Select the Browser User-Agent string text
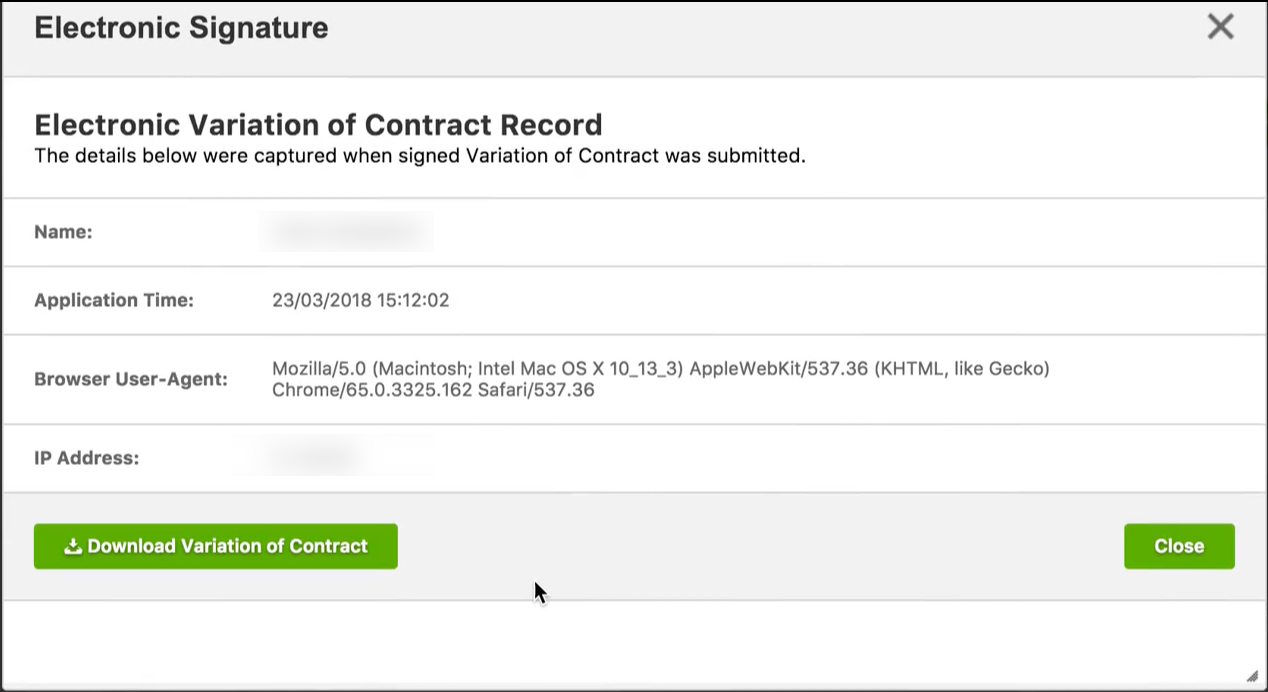Screen dimensions: 1268x692 (x=660, y=379)
